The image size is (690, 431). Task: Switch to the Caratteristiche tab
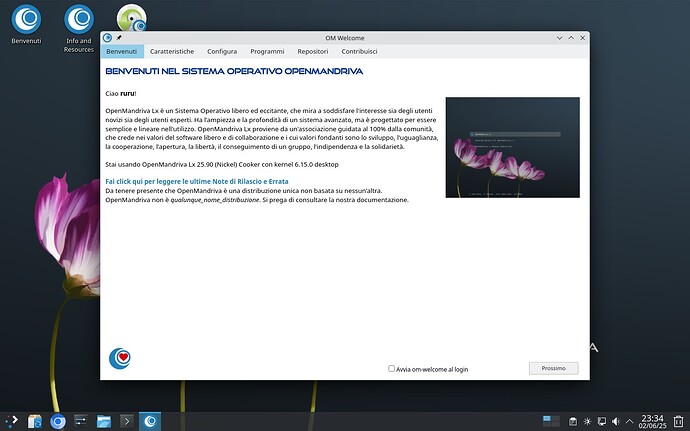(172, 52)
